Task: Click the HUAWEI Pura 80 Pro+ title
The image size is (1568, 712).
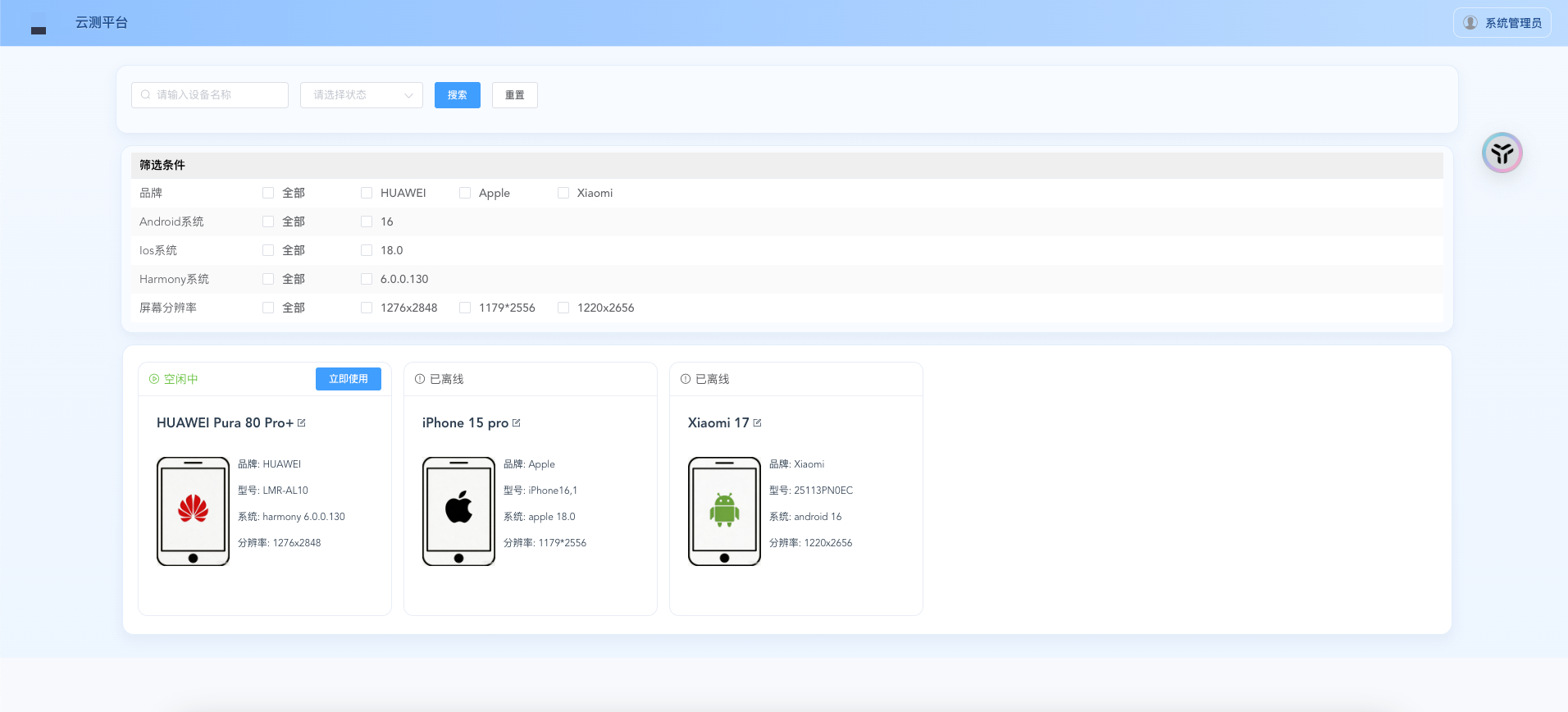Action: 225,423
